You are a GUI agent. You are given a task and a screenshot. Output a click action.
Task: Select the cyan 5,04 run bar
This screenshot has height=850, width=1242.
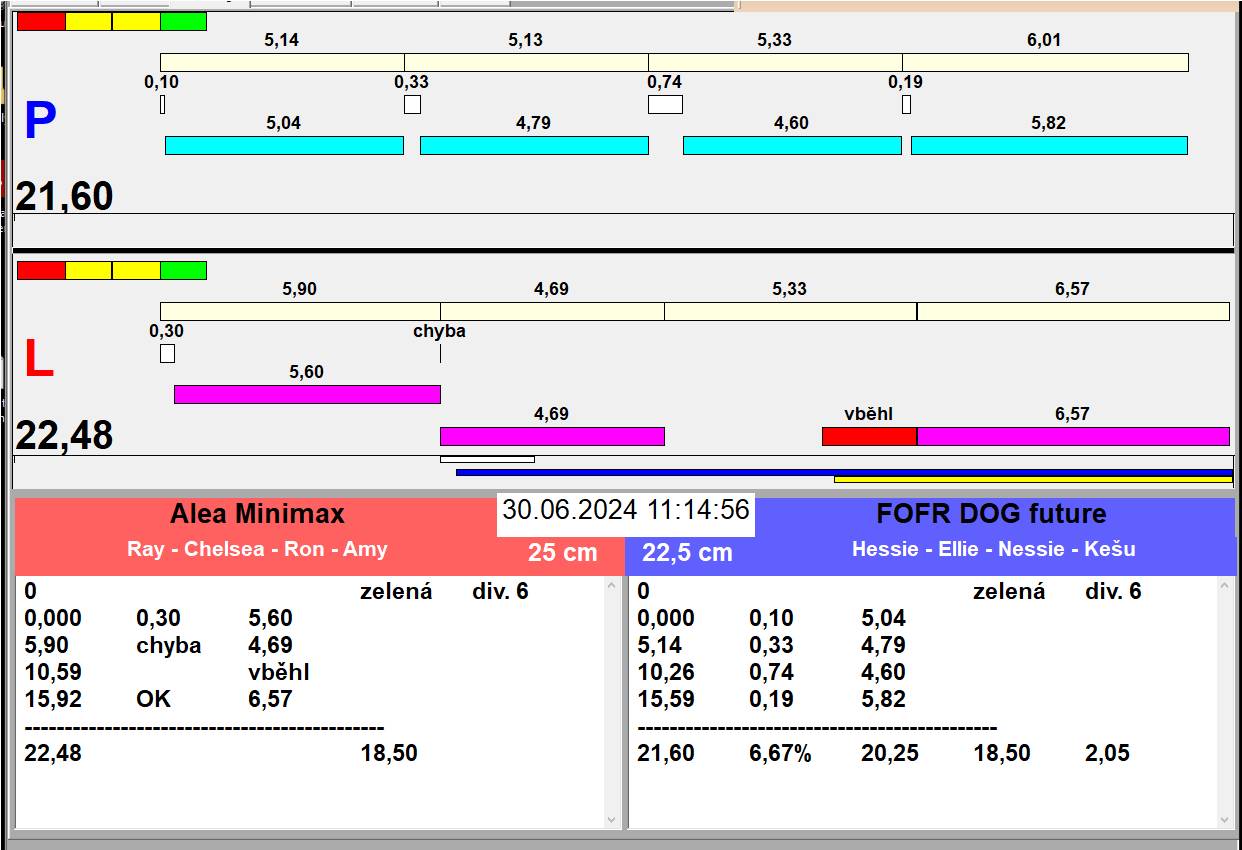coord(284,146)
